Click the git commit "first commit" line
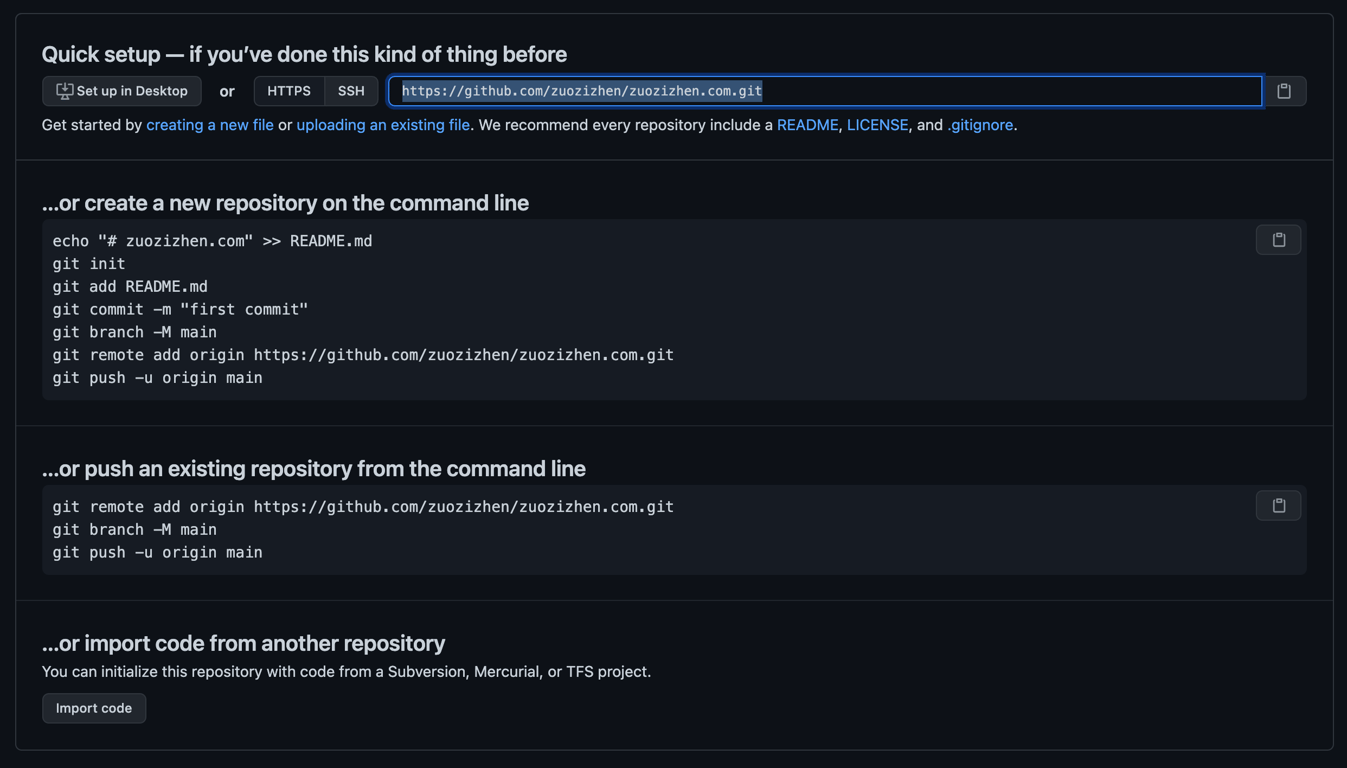The height and width of the screenshot is (768, 1347). point(180,310)
